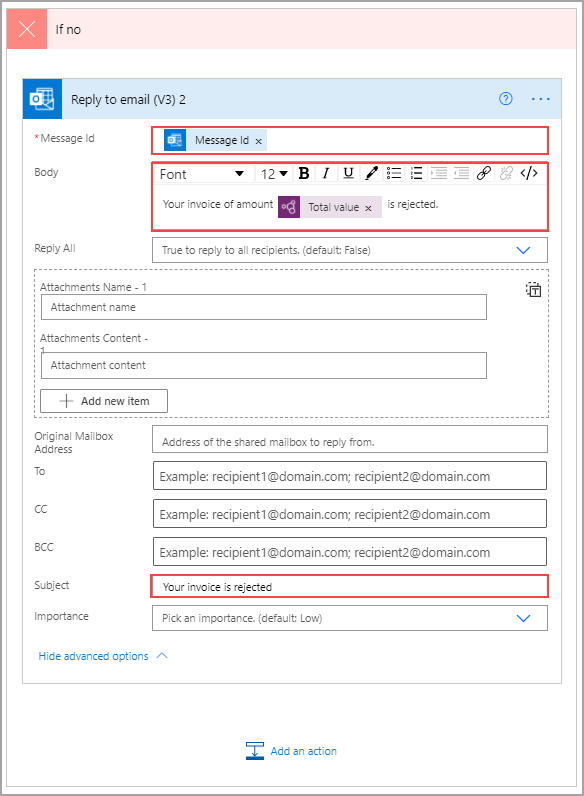
Task: Click the Attachment content field
Action: pos(264,366)
